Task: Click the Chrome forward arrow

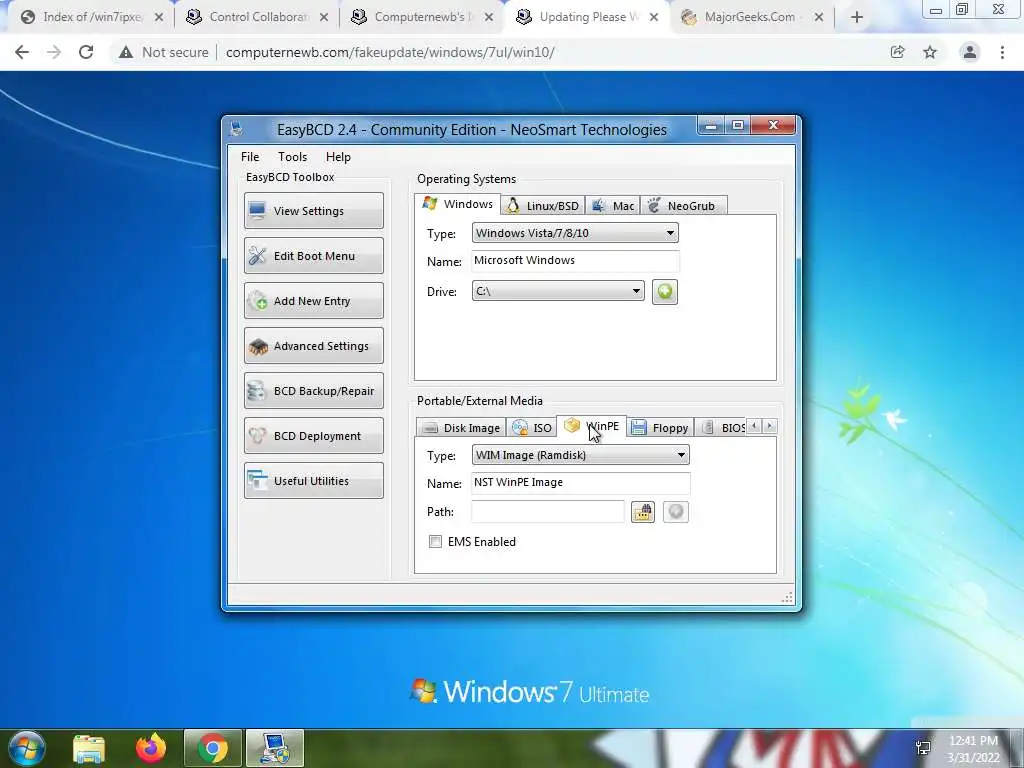Action: (54, 52)
